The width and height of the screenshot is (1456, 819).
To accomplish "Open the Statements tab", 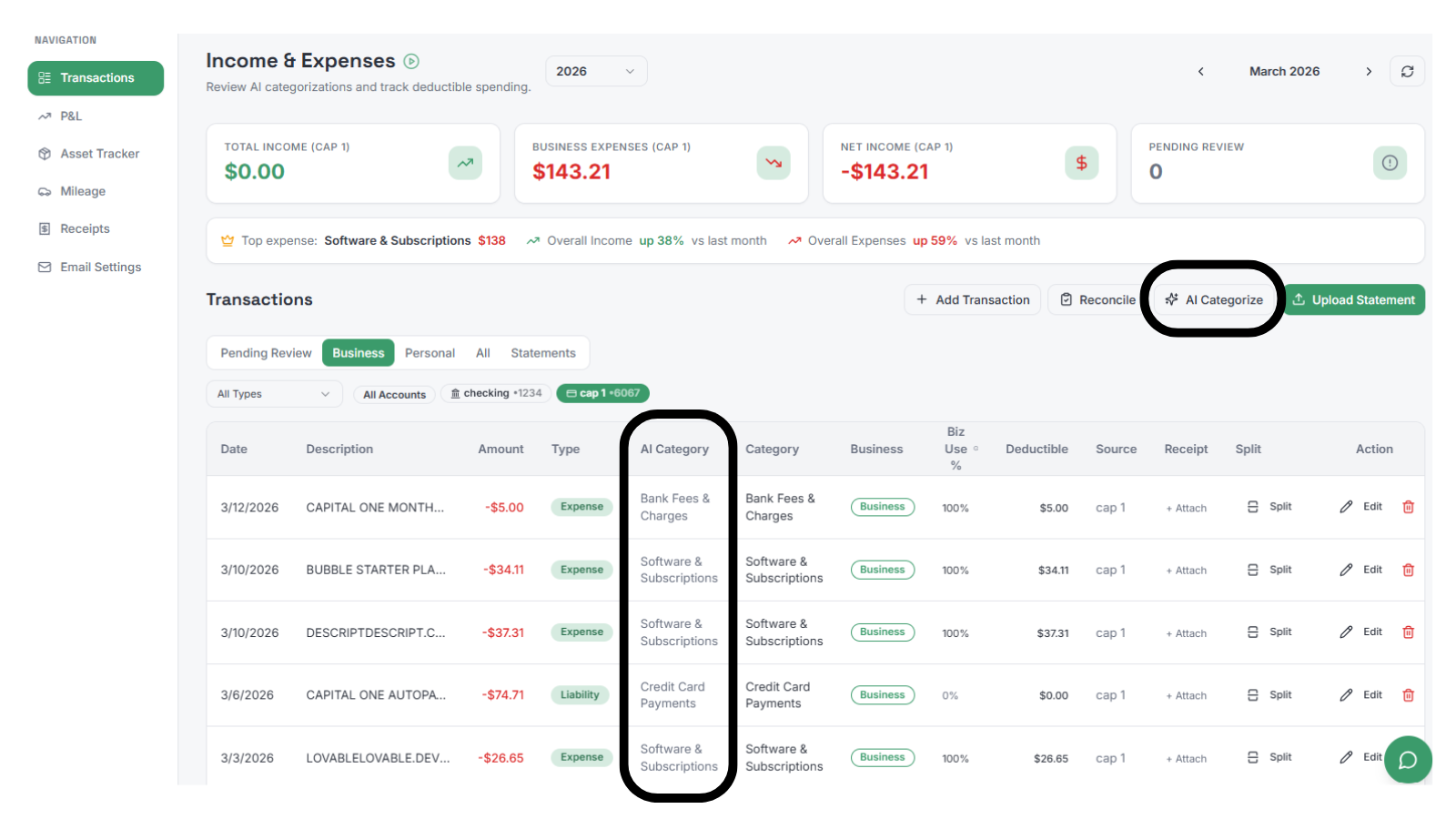I will 543,353.
